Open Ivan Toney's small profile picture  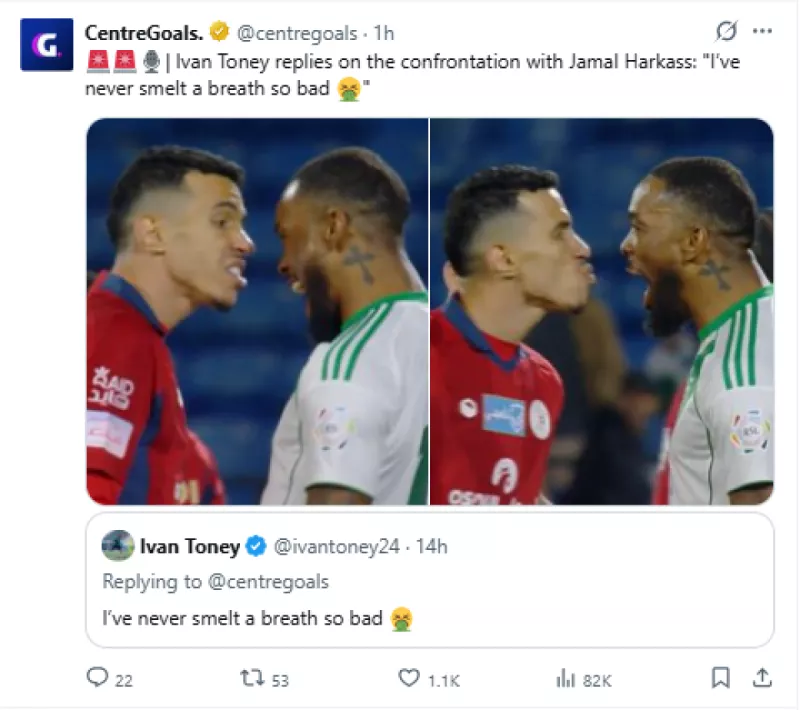coord(118,546)
